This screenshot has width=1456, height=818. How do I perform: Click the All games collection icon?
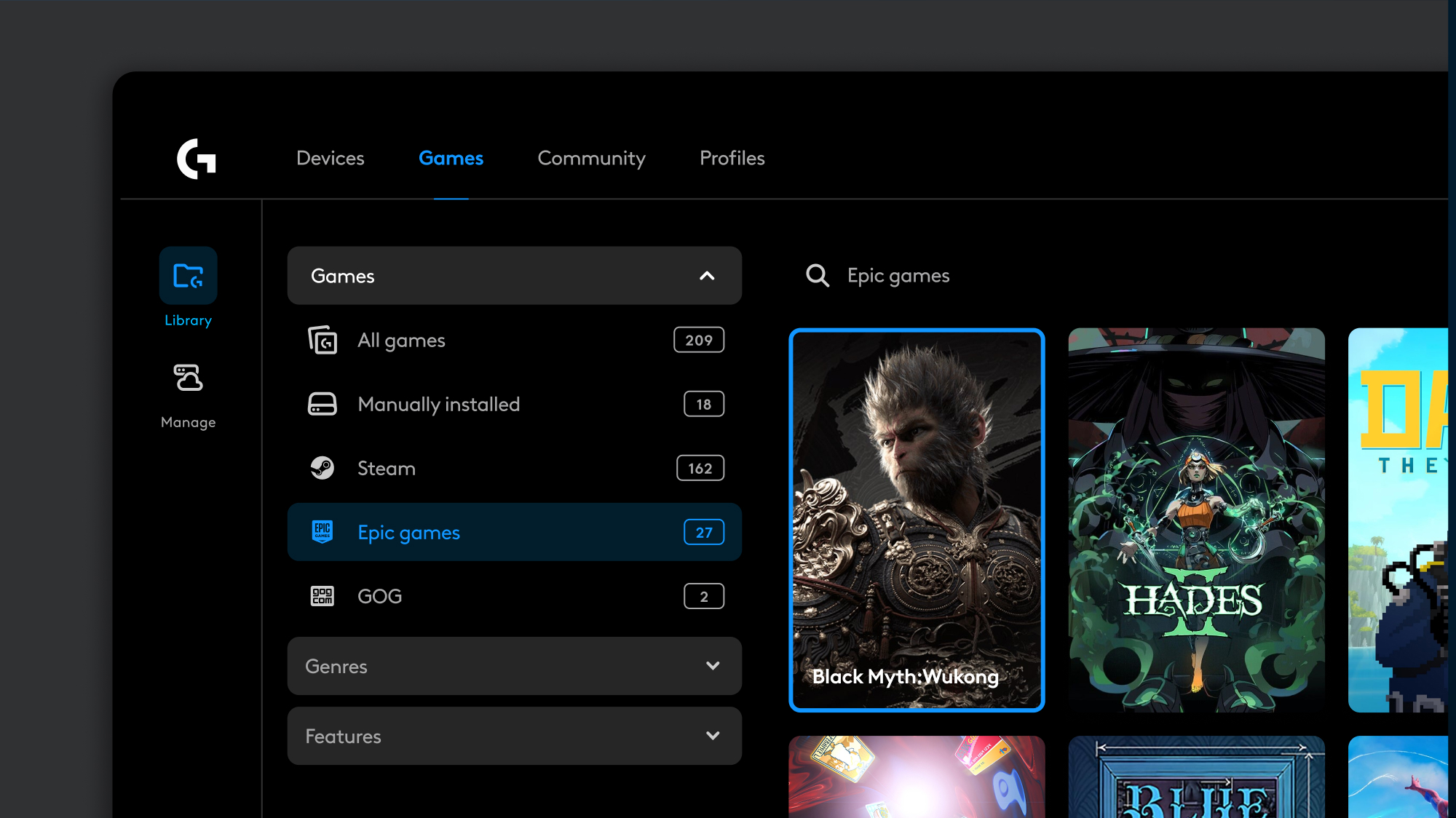(323, 340)
